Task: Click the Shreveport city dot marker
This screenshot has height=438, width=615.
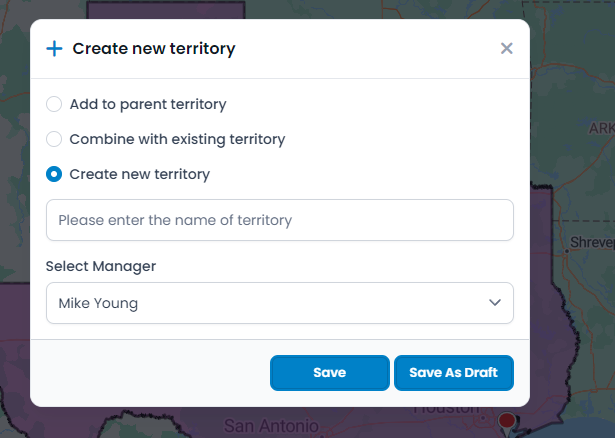Action: tap(566, 251)
